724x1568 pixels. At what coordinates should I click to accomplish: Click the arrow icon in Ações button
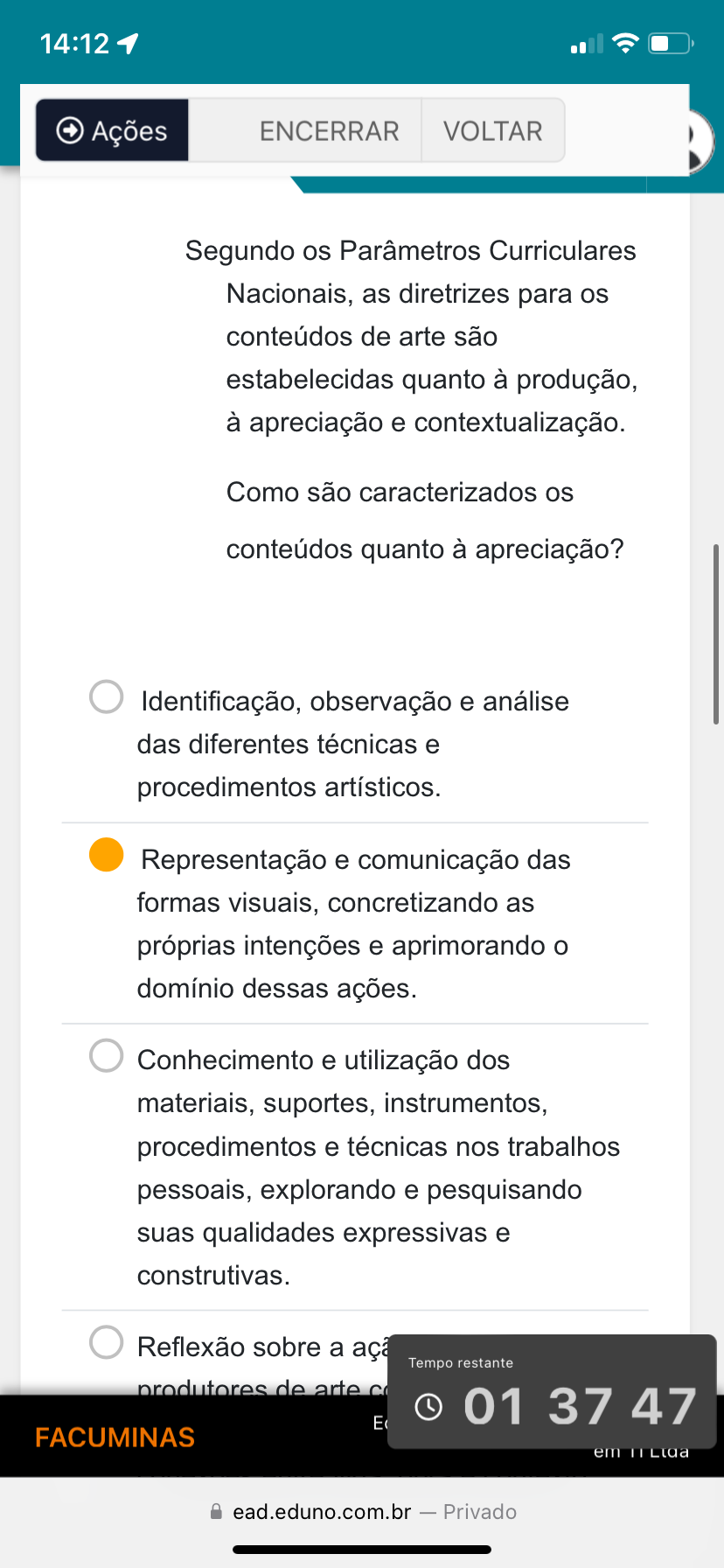pos(70,130)
